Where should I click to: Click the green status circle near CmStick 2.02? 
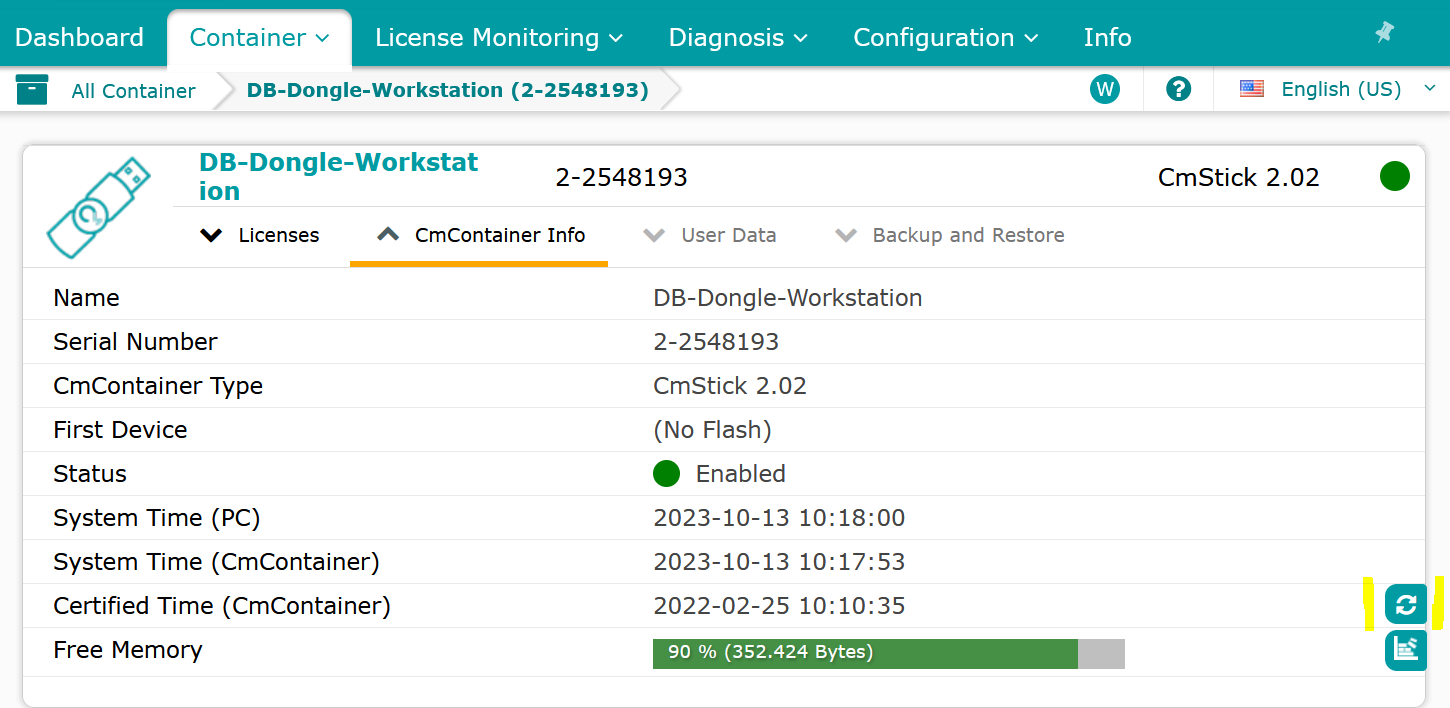coord(1394,177)
